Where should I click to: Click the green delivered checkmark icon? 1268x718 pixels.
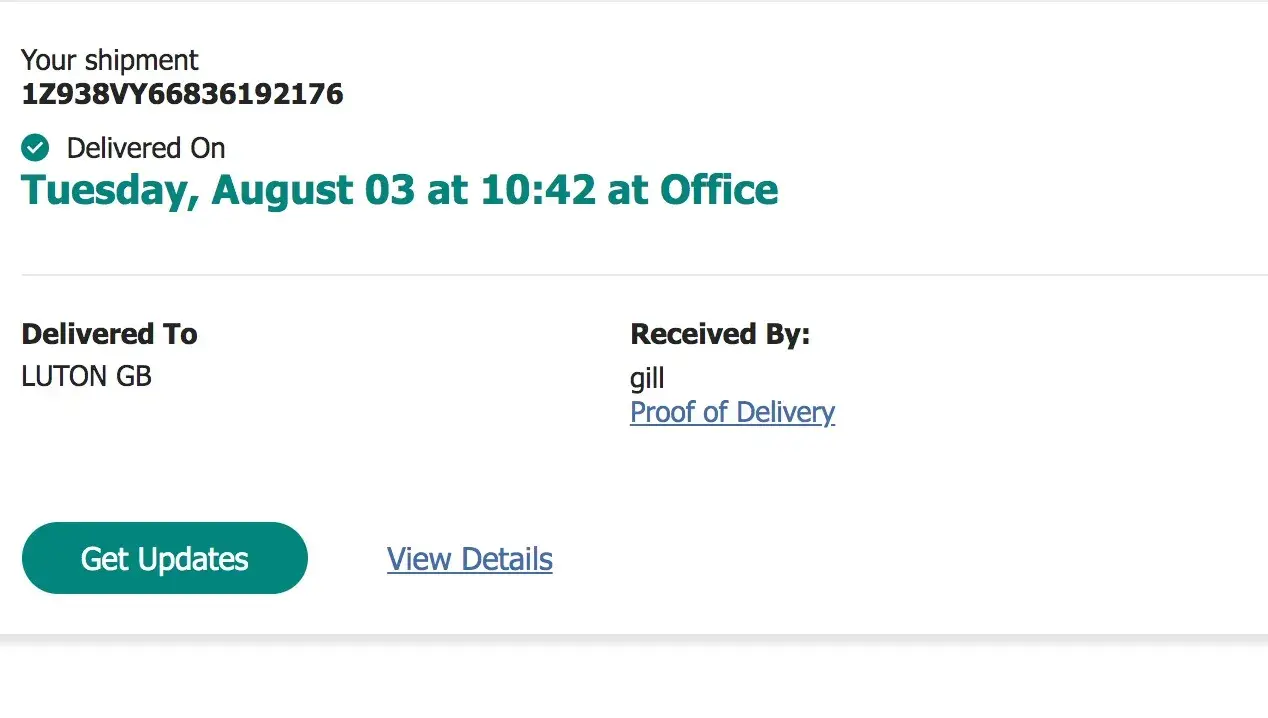click(35, 148)
